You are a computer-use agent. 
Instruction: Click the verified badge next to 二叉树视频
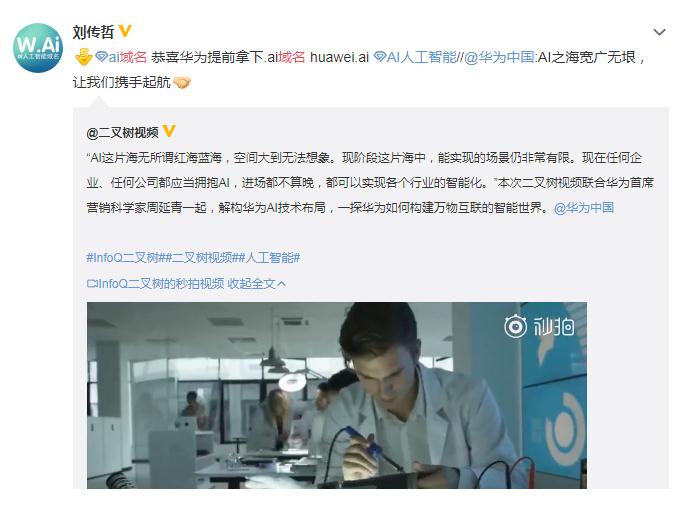coord(169,131)
